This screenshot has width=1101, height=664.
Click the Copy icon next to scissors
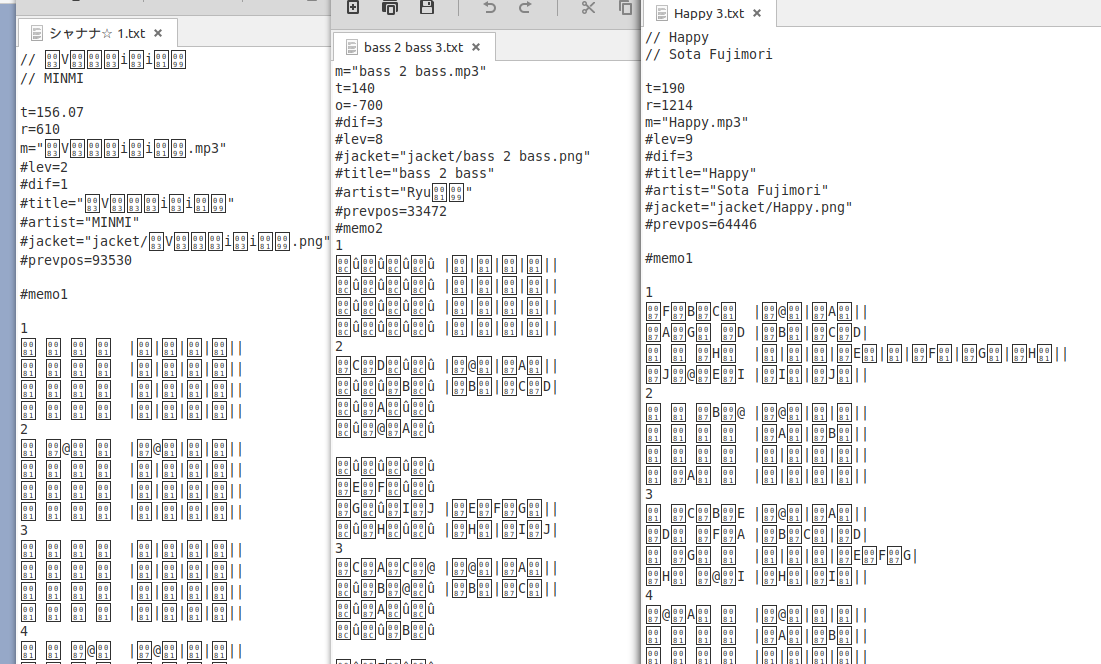click(626, 8)
